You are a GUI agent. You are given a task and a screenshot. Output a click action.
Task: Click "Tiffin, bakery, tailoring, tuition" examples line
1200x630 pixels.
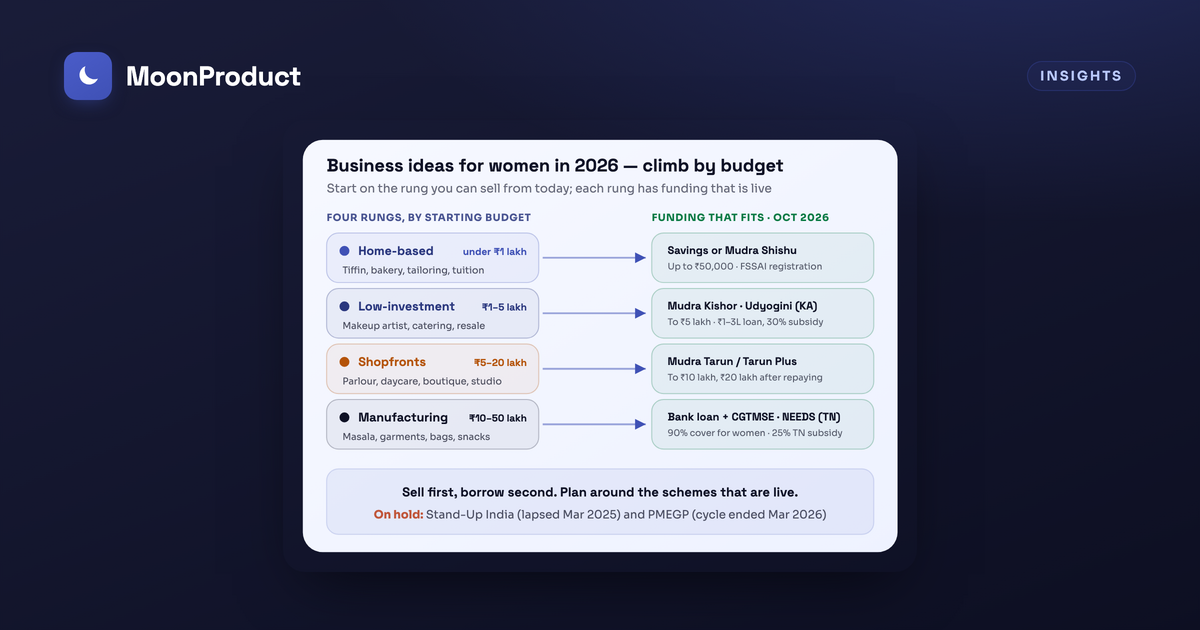(413, 270)
